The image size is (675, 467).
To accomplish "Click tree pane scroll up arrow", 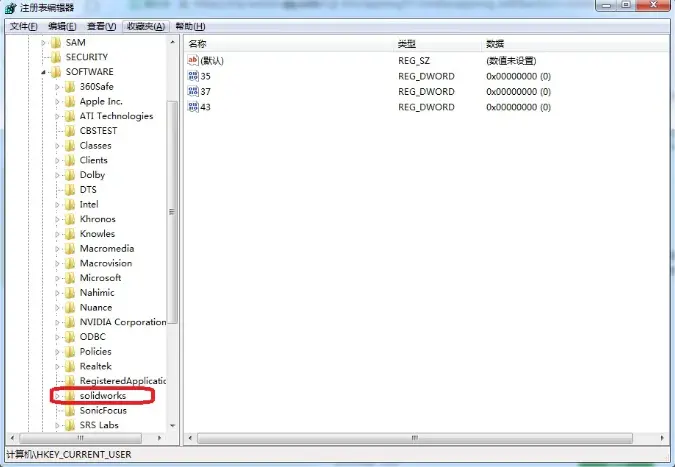I will (172, 42).
